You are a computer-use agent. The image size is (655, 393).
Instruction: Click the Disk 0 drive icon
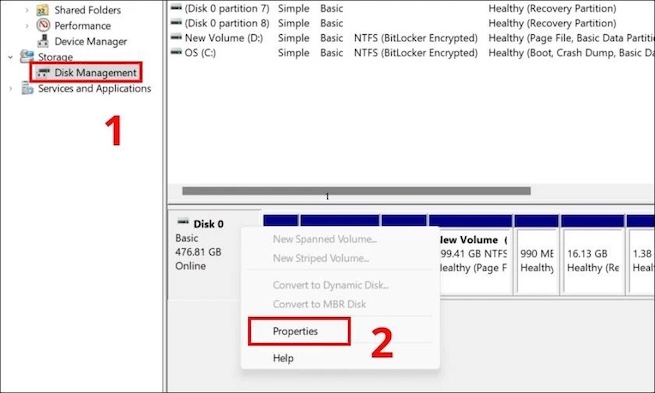point(183,222)
